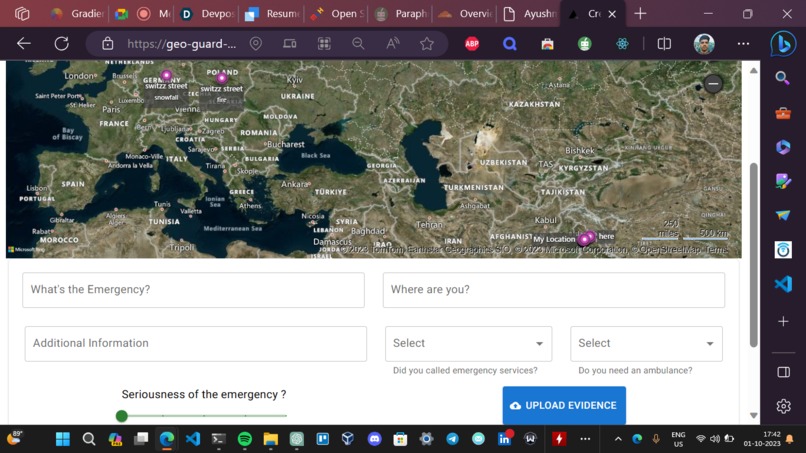Open Workspaces icon in tab bar
This screenshot has height=453, width=806.
(x=22, y=14)
